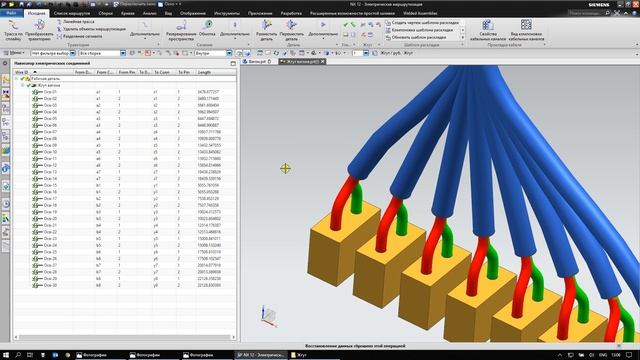Click the Place part icon
The width and height of the screenshot is (640, 360).
pos(266,25)
